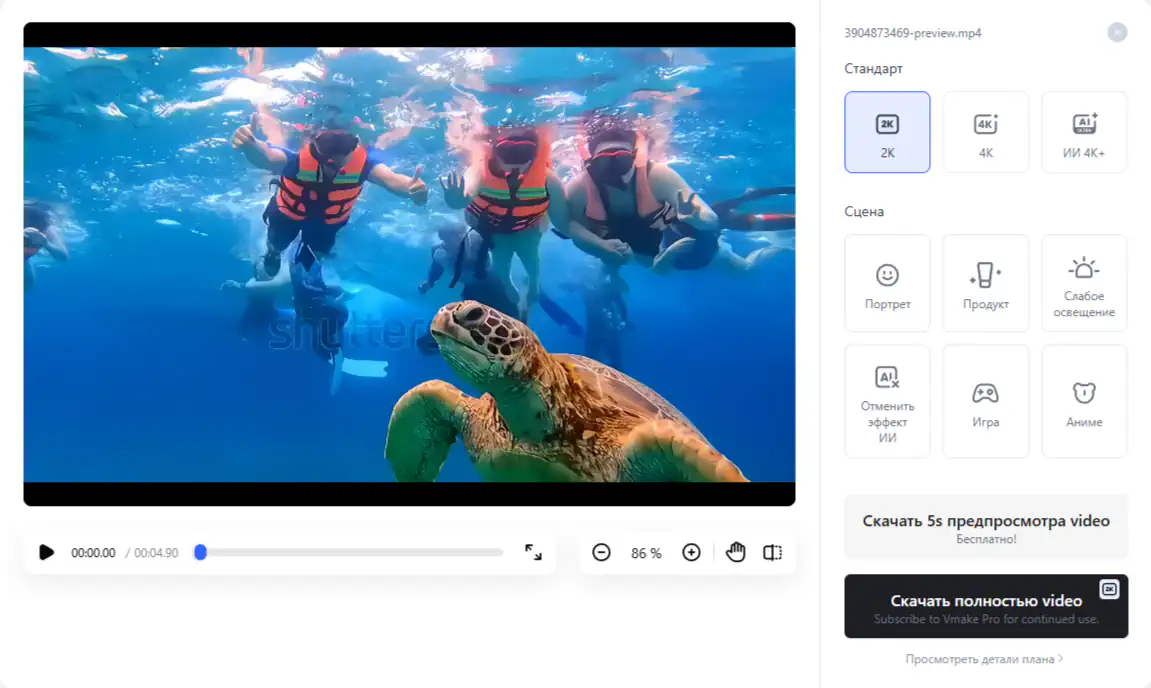The image size is (1151, 688).
Task: Toggle fullscreen for the video player
Action: point(534,552)
